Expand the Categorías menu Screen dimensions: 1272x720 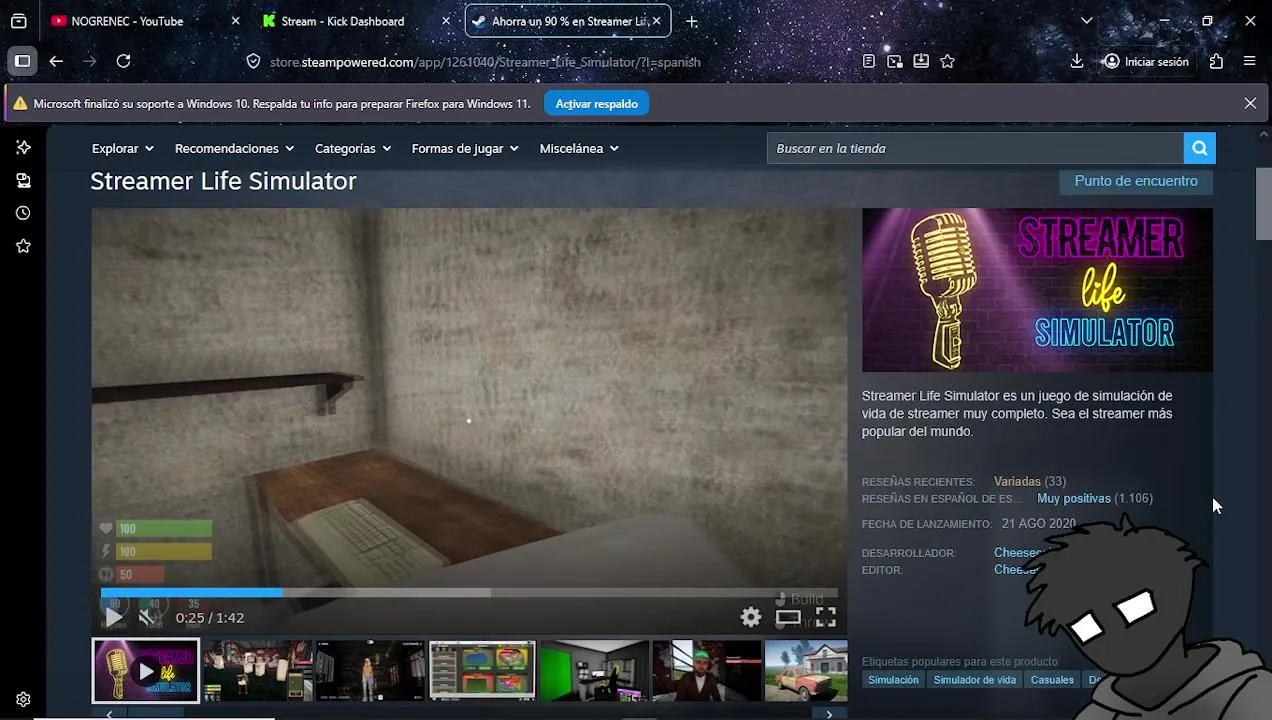coord(353,148)
